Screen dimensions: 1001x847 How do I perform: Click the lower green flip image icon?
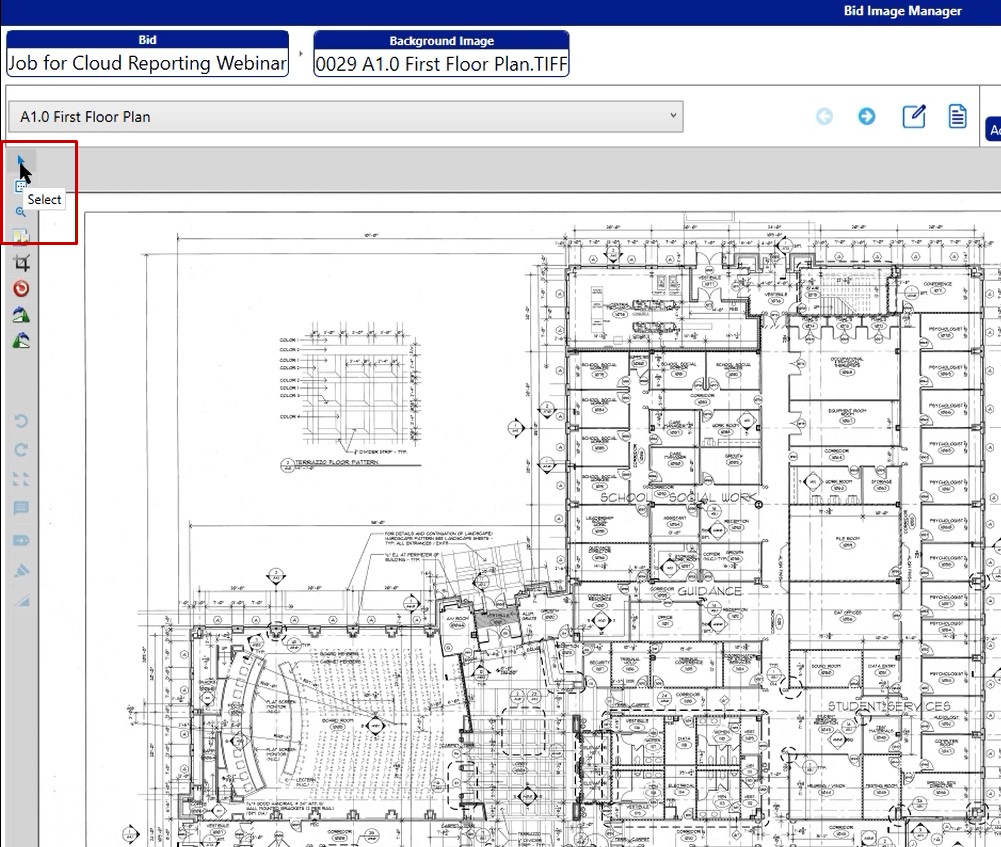21,341
